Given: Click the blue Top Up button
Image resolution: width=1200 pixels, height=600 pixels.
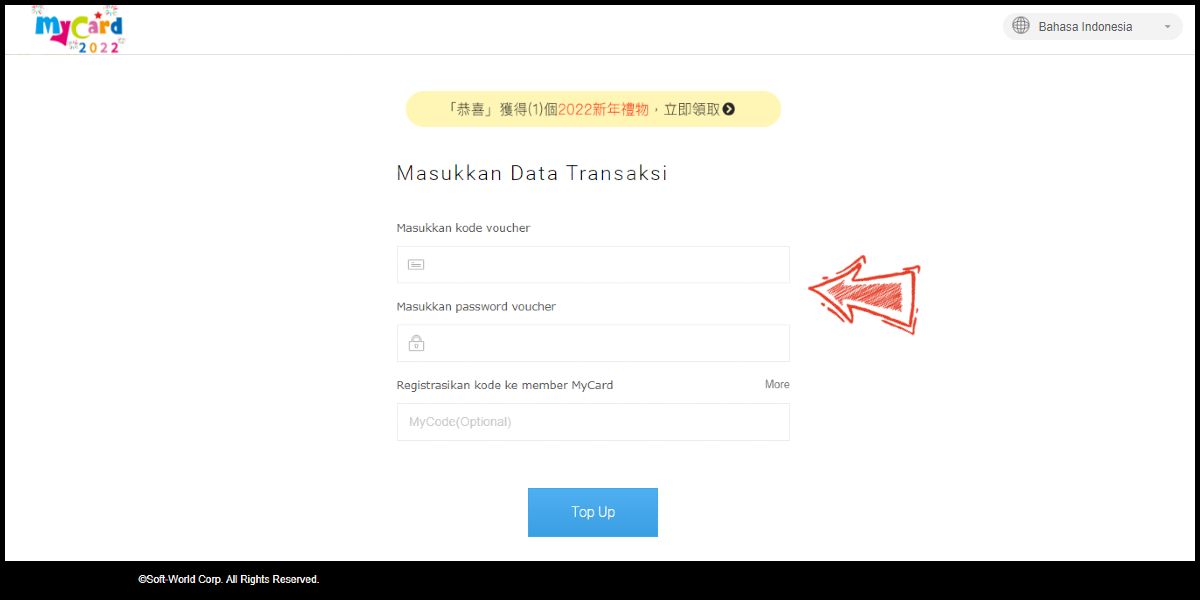Looking at the screenshot, I should pos(593,512).
